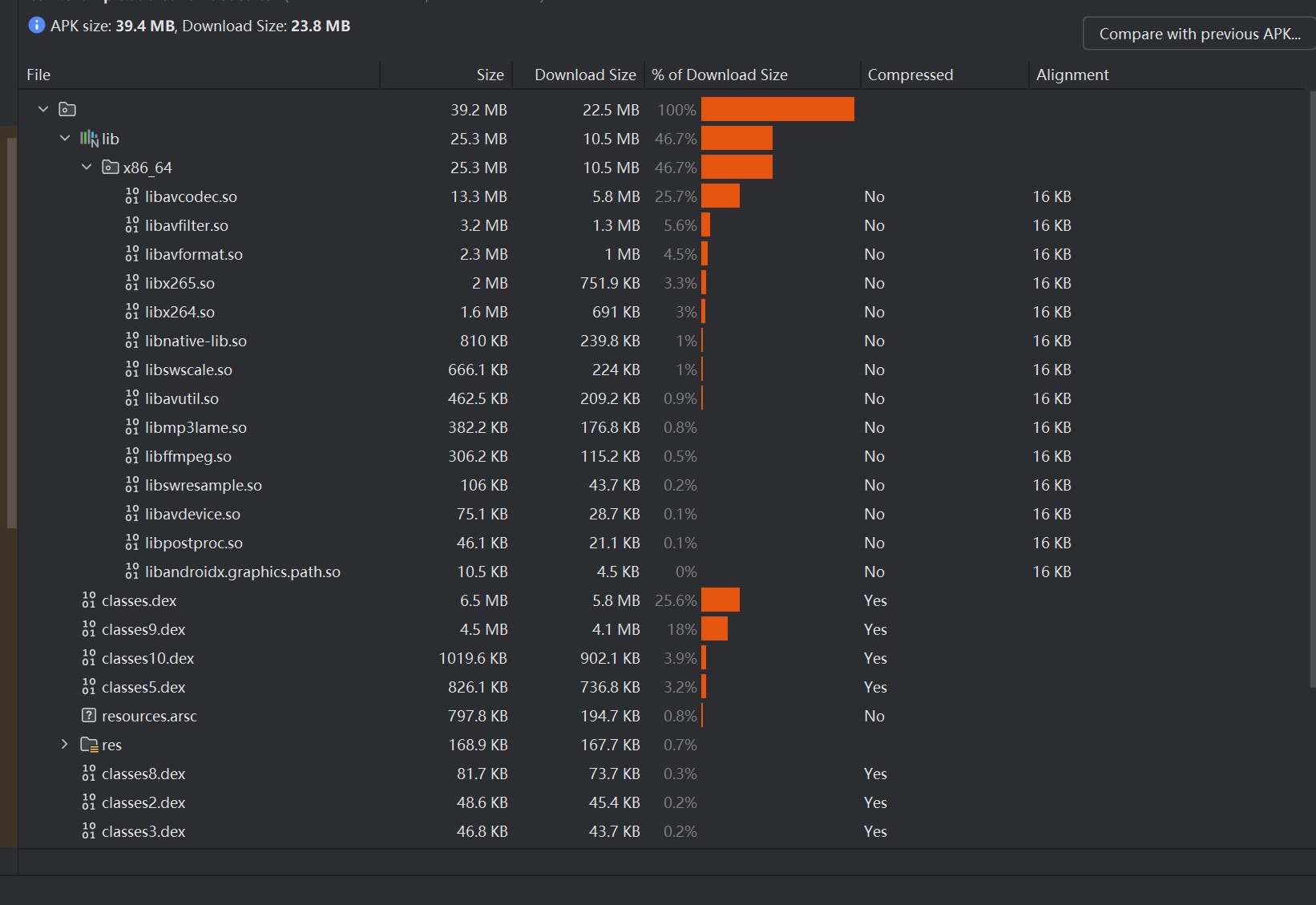Click the classes9.dex file icon
This screenshot has width=1316, height=905.
click(87, 629)
